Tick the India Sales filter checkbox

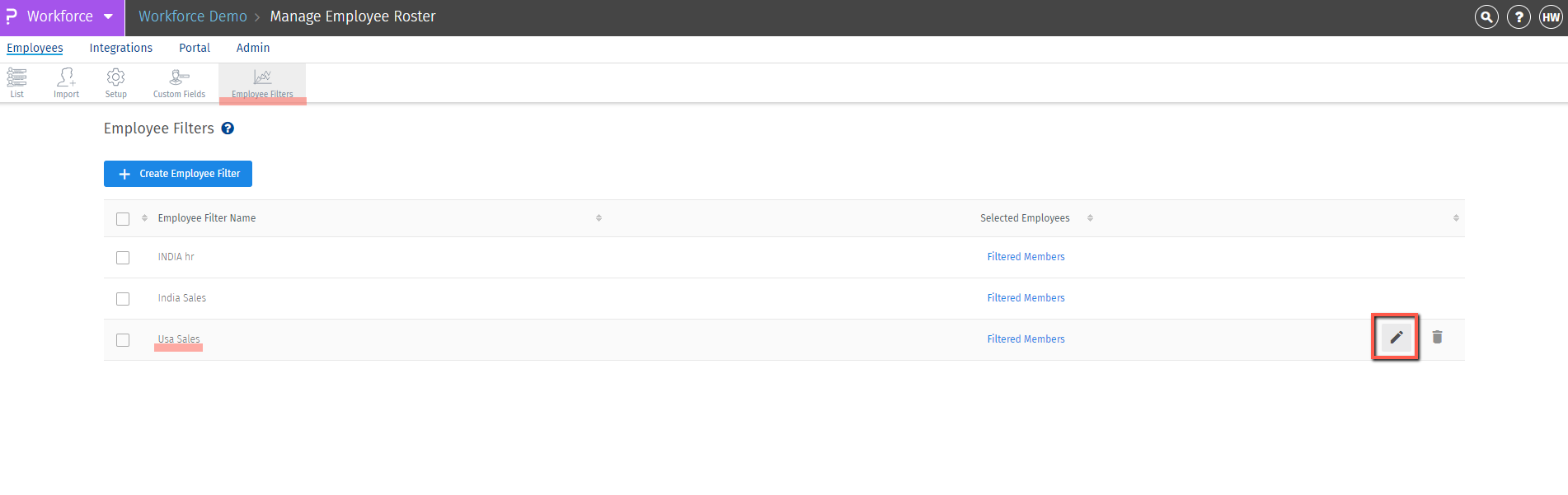pyautogui.click(x=123, y=299)
